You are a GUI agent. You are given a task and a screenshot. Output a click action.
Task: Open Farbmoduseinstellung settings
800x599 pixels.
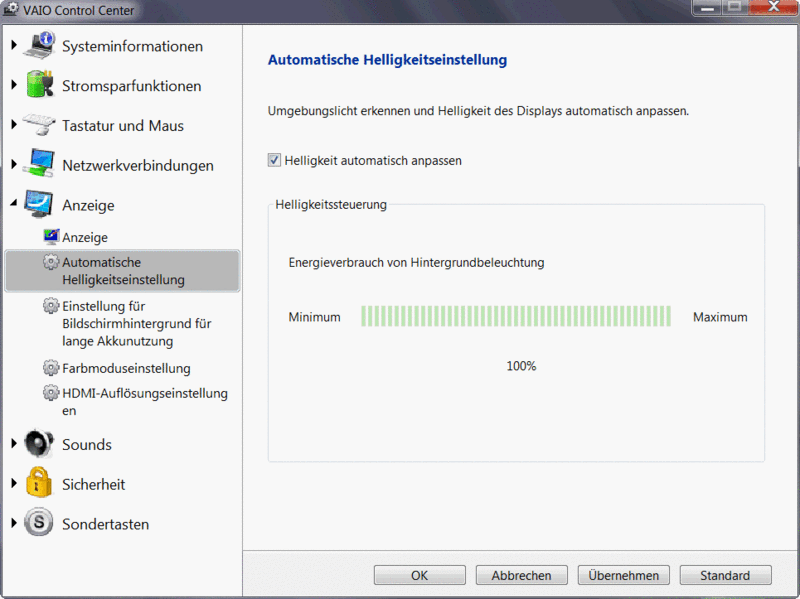click(126, 368)
